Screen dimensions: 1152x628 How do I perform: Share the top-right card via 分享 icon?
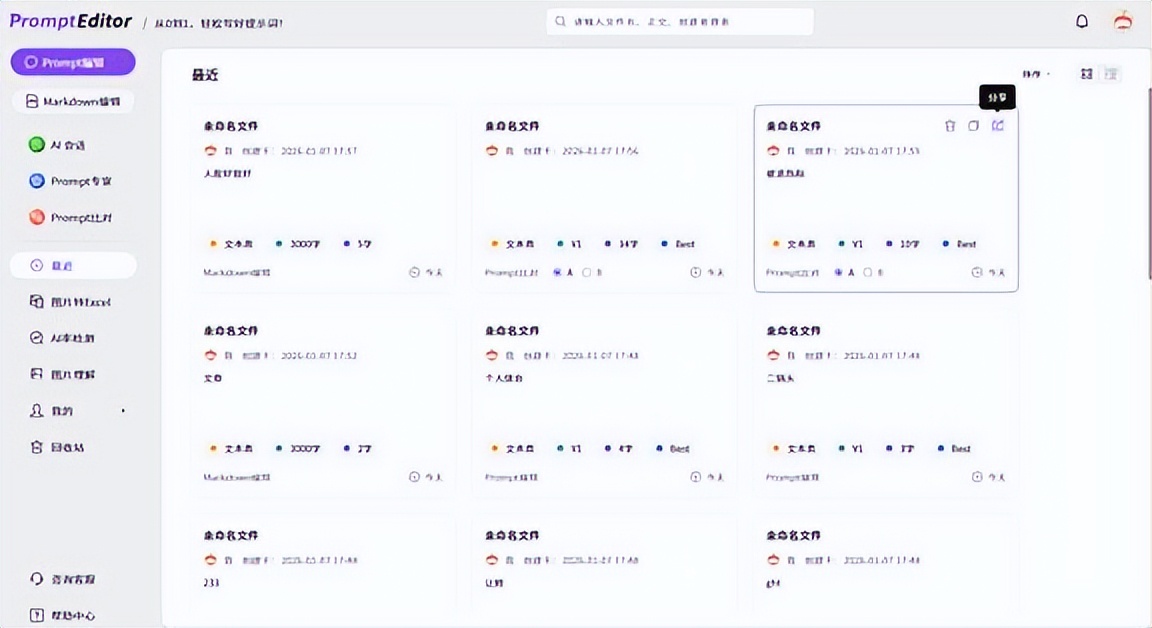[997, 125]
